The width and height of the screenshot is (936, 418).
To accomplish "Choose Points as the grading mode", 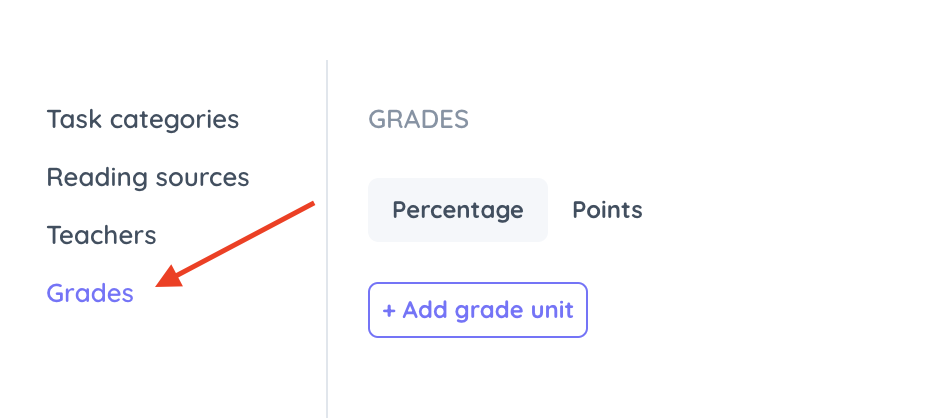I will tap(607, 210).
